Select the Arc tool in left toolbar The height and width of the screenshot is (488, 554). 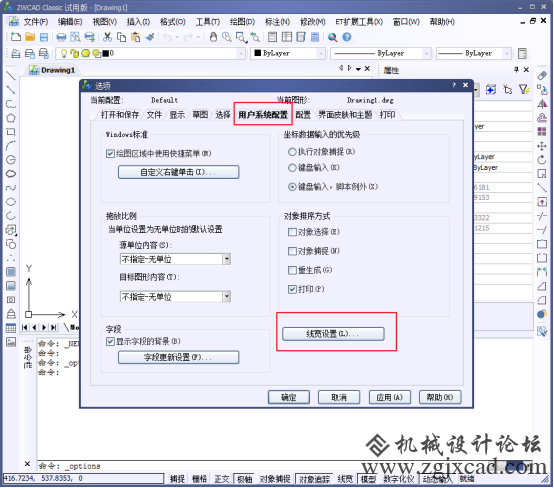tap(11, 146)
